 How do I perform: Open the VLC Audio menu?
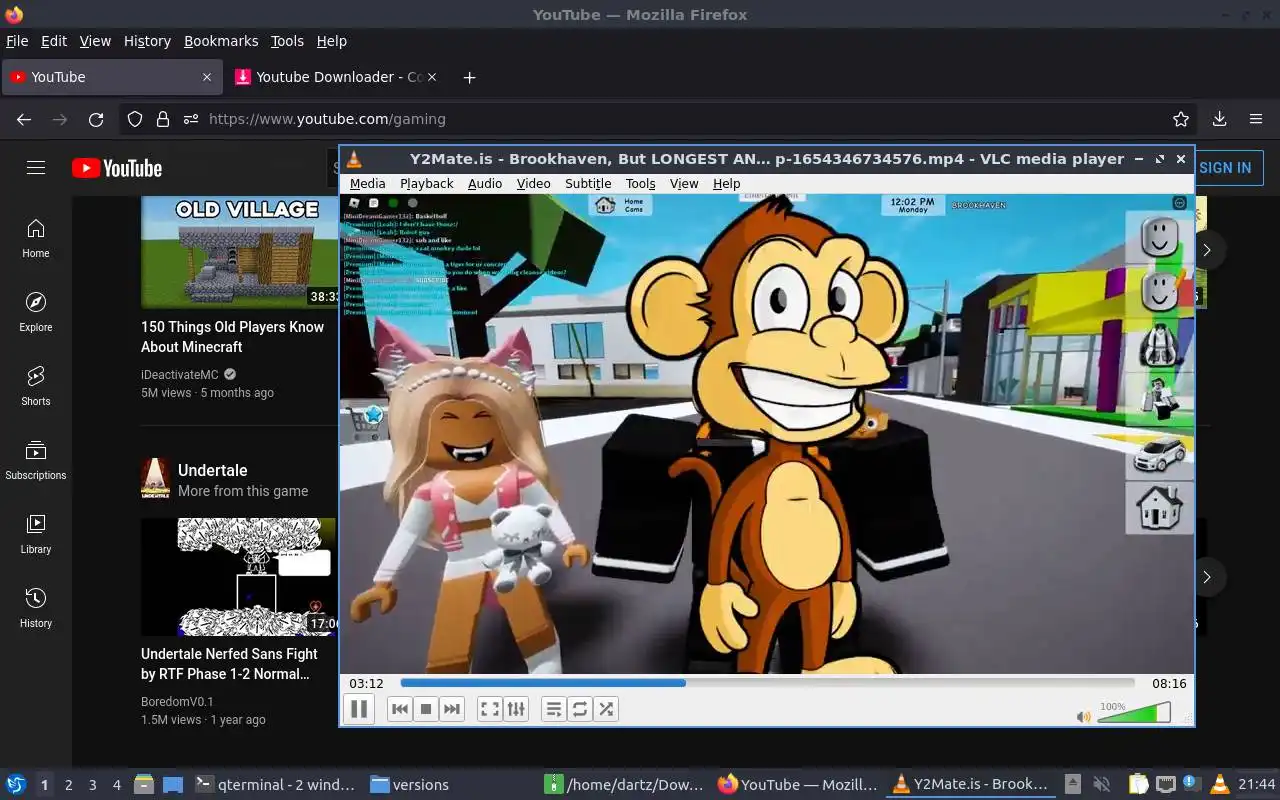click(485, 183)
